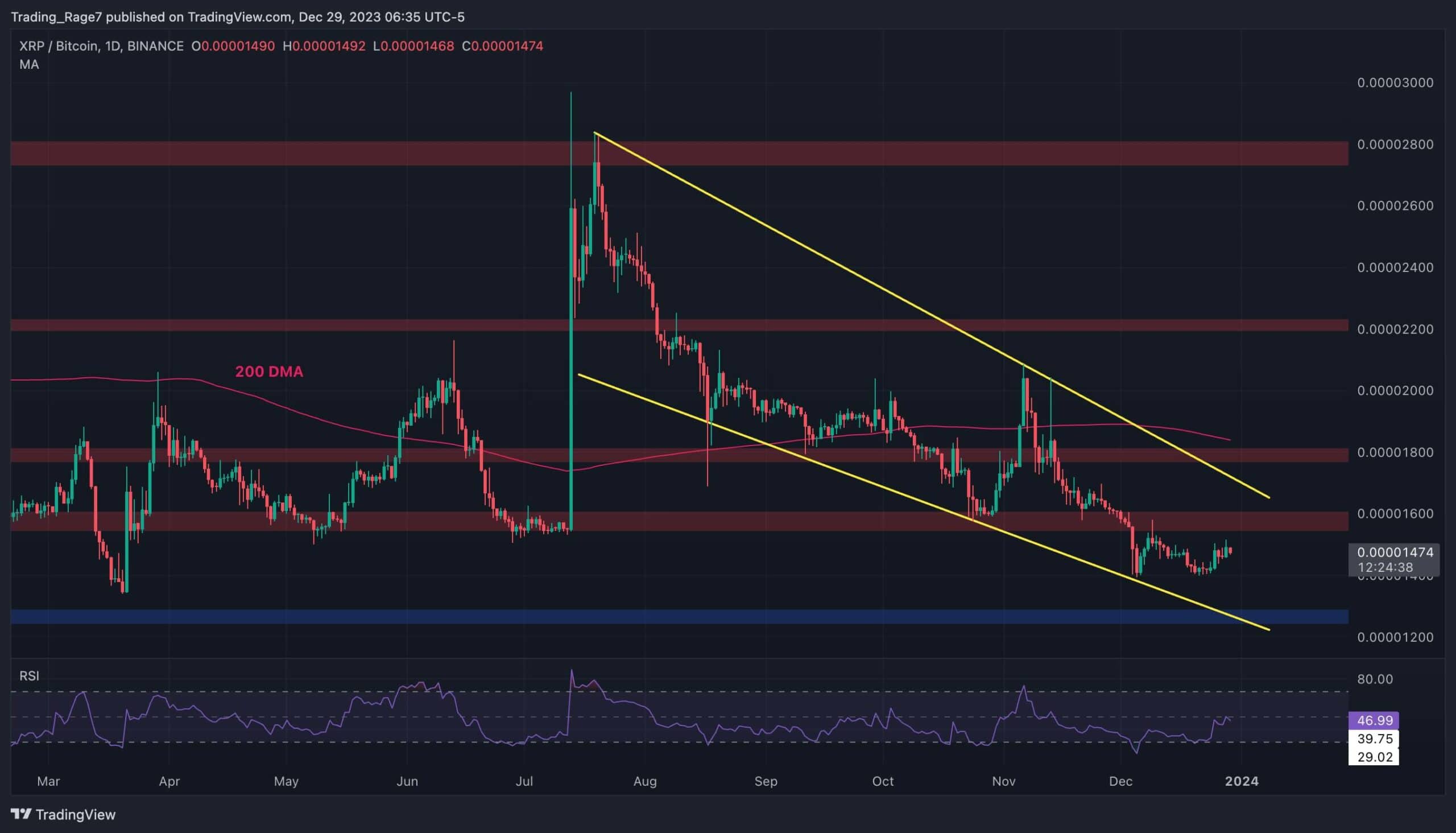Click the Jul label on time axis

[524, 781]
